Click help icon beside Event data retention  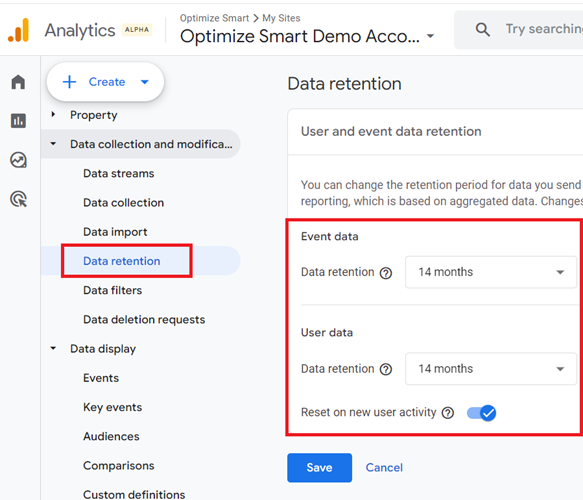386,273
